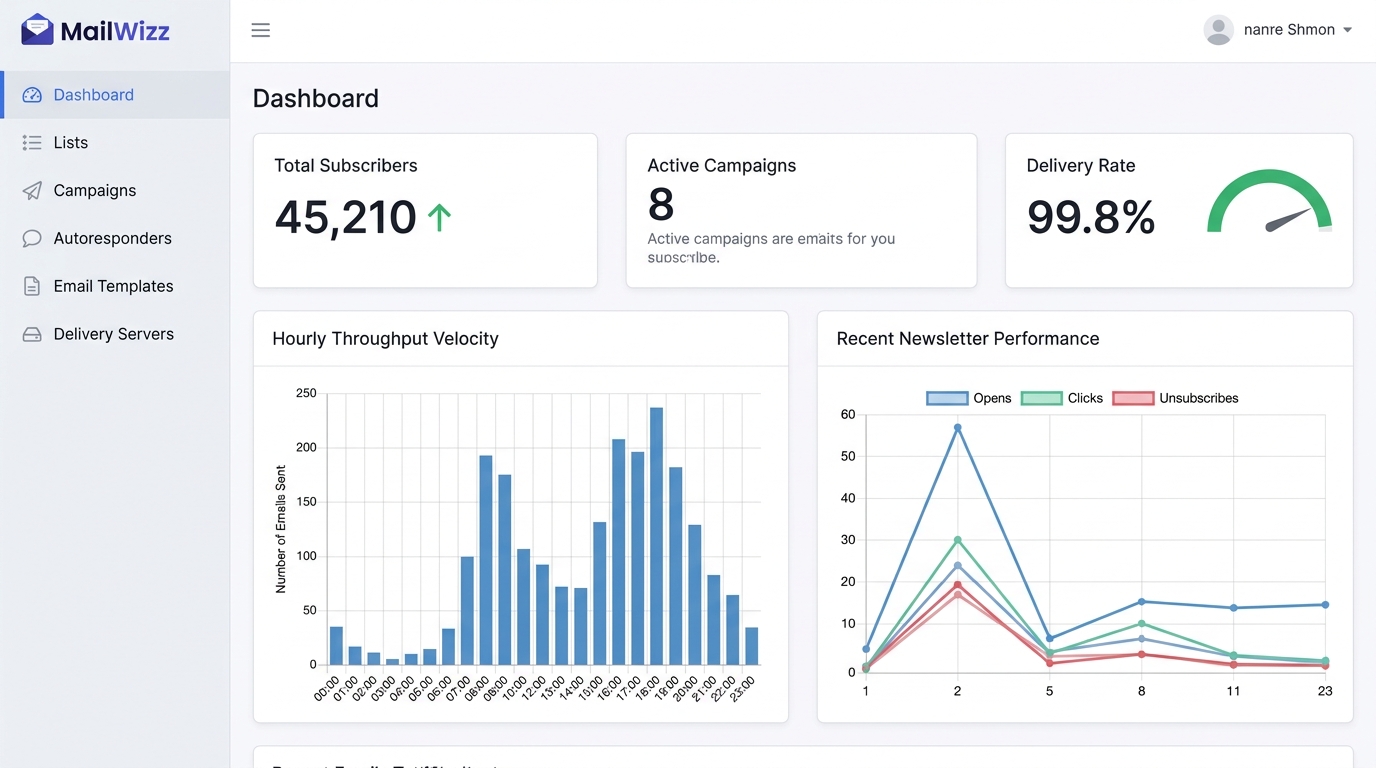Click the Active Campaigns count 8
1376x768 pixels.
[661, 205]
